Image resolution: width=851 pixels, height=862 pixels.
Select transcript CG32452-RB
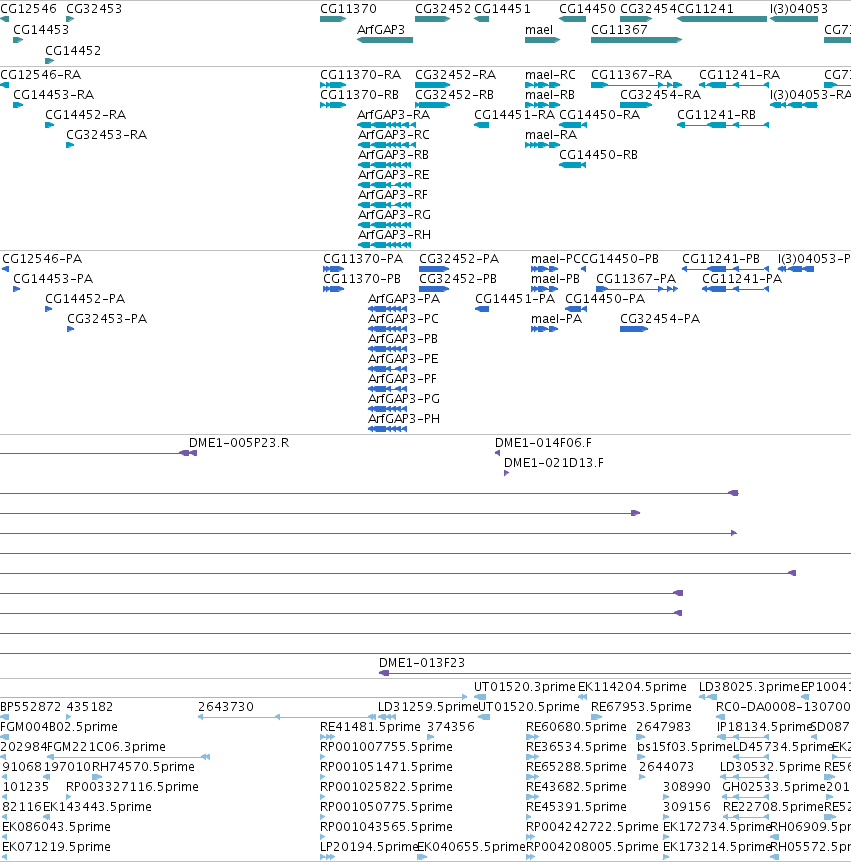pos(455,95)
